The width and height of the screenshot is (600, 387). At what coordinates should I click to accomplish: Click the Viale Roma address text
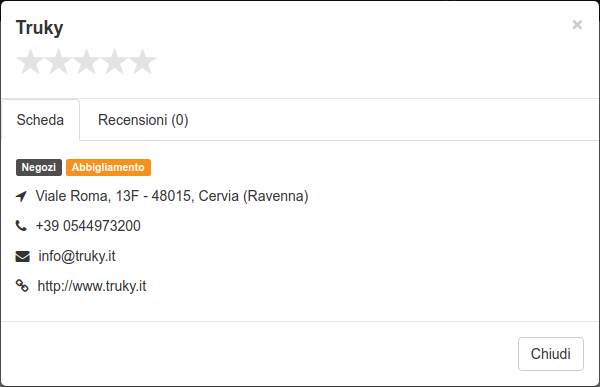(x=172, y=196)
